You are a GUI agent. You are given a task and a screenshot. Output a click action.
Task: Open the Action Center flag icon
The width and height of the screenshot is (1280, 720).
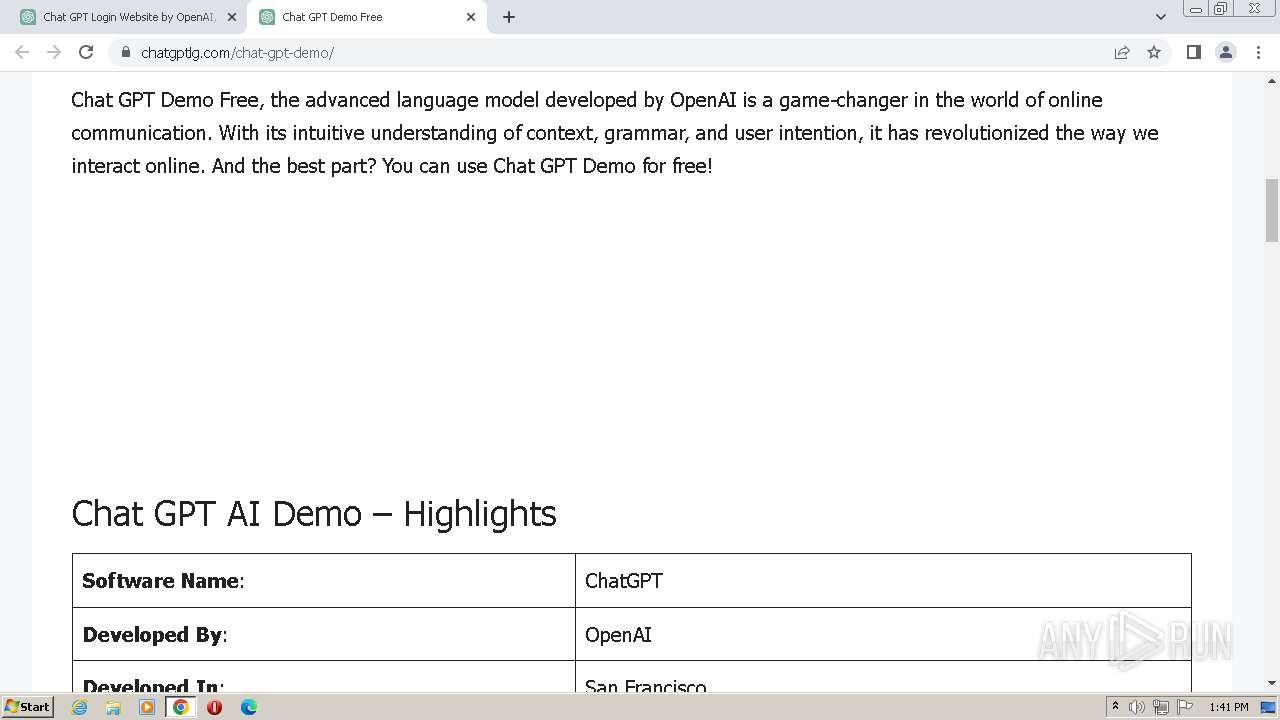tap(1185, 707)
